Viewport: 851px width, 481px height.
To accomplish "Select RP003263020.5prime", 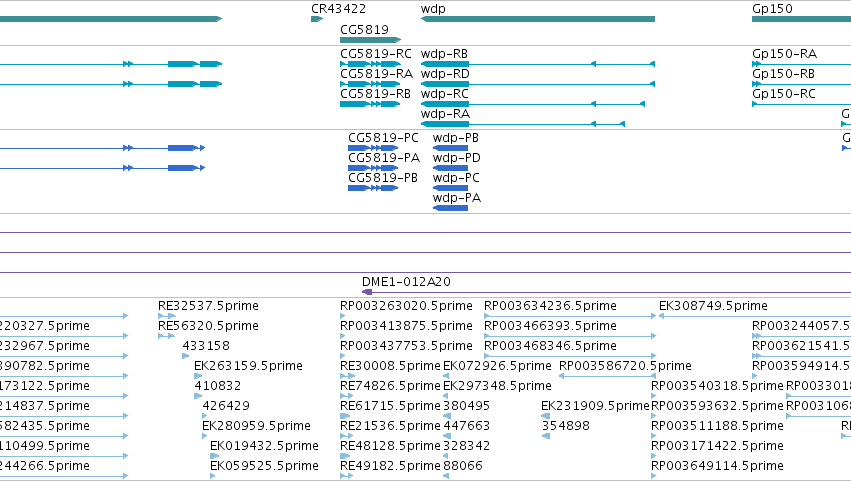I will click(406, 306).
